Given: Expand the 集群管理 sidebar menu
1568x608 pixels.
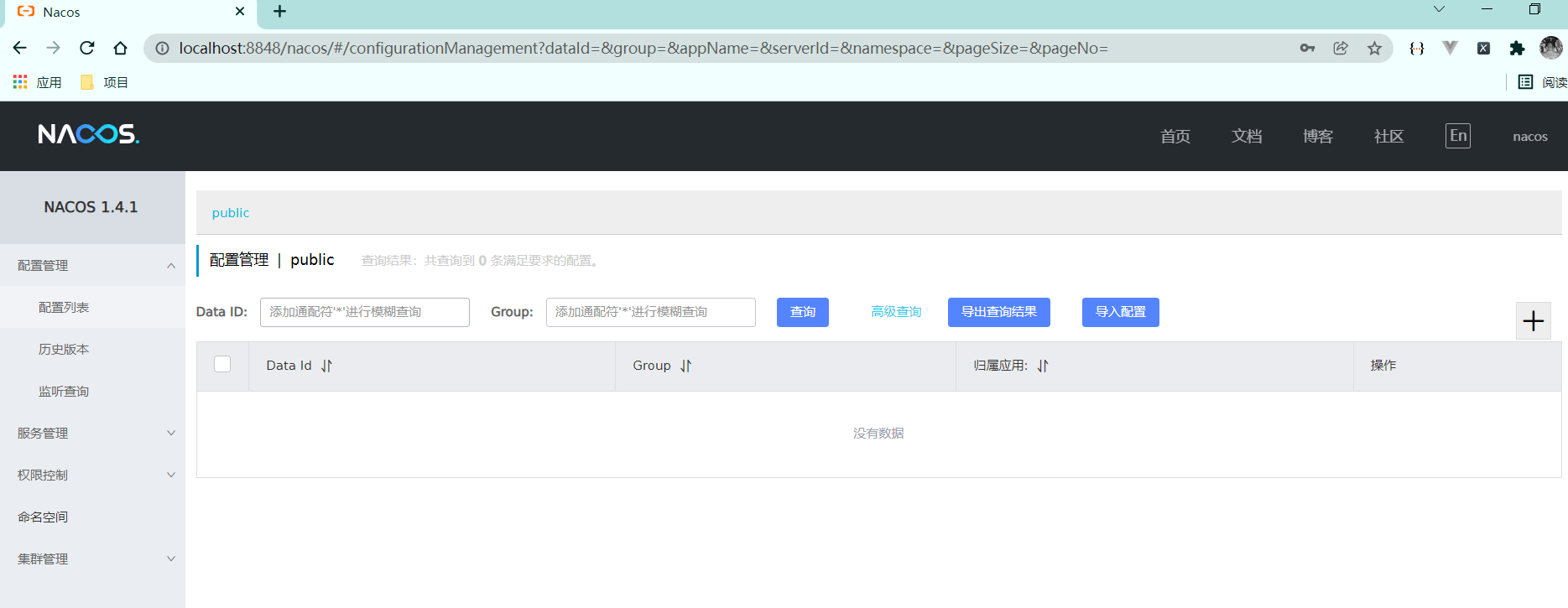Looking at the screenshot, I should click(92, 559).
